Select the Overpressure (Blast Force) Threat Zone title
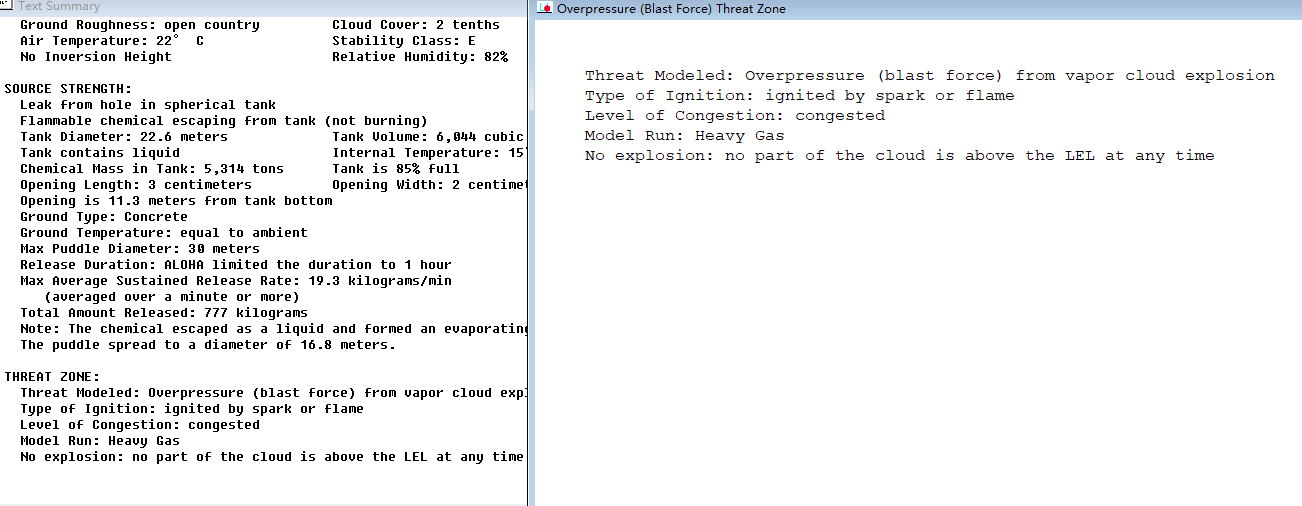Image resolution: width=1302 pixels, height=506 pixels. tap(671, 9)
